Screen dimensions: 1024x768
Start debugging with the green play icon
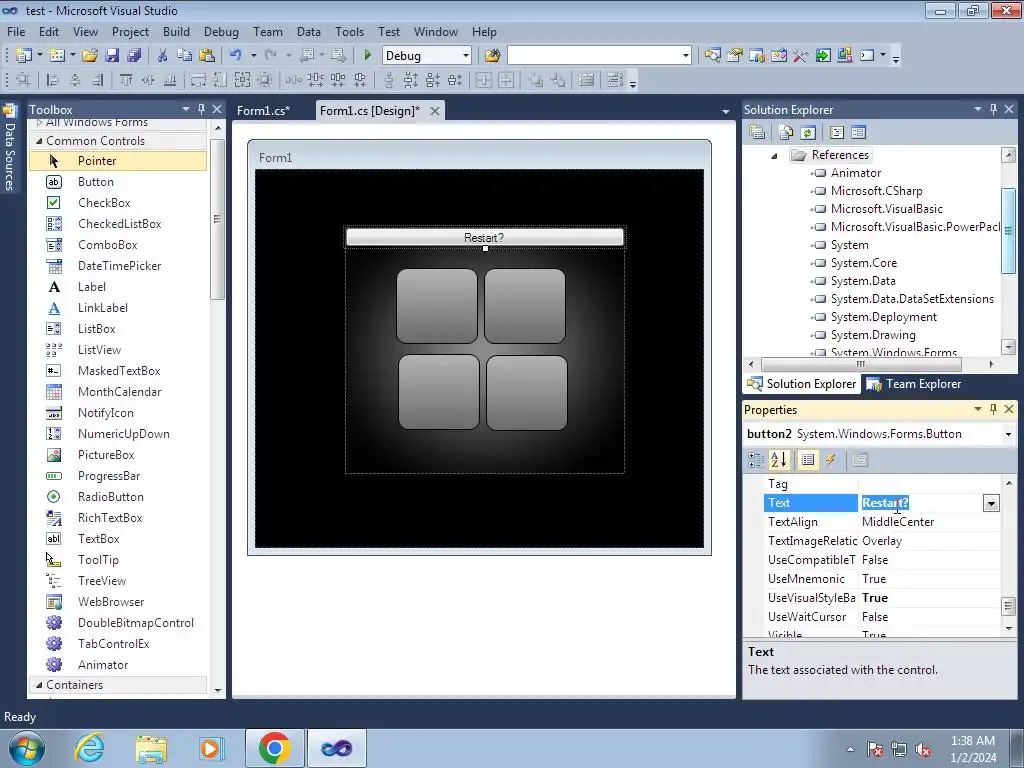(367, 56)
